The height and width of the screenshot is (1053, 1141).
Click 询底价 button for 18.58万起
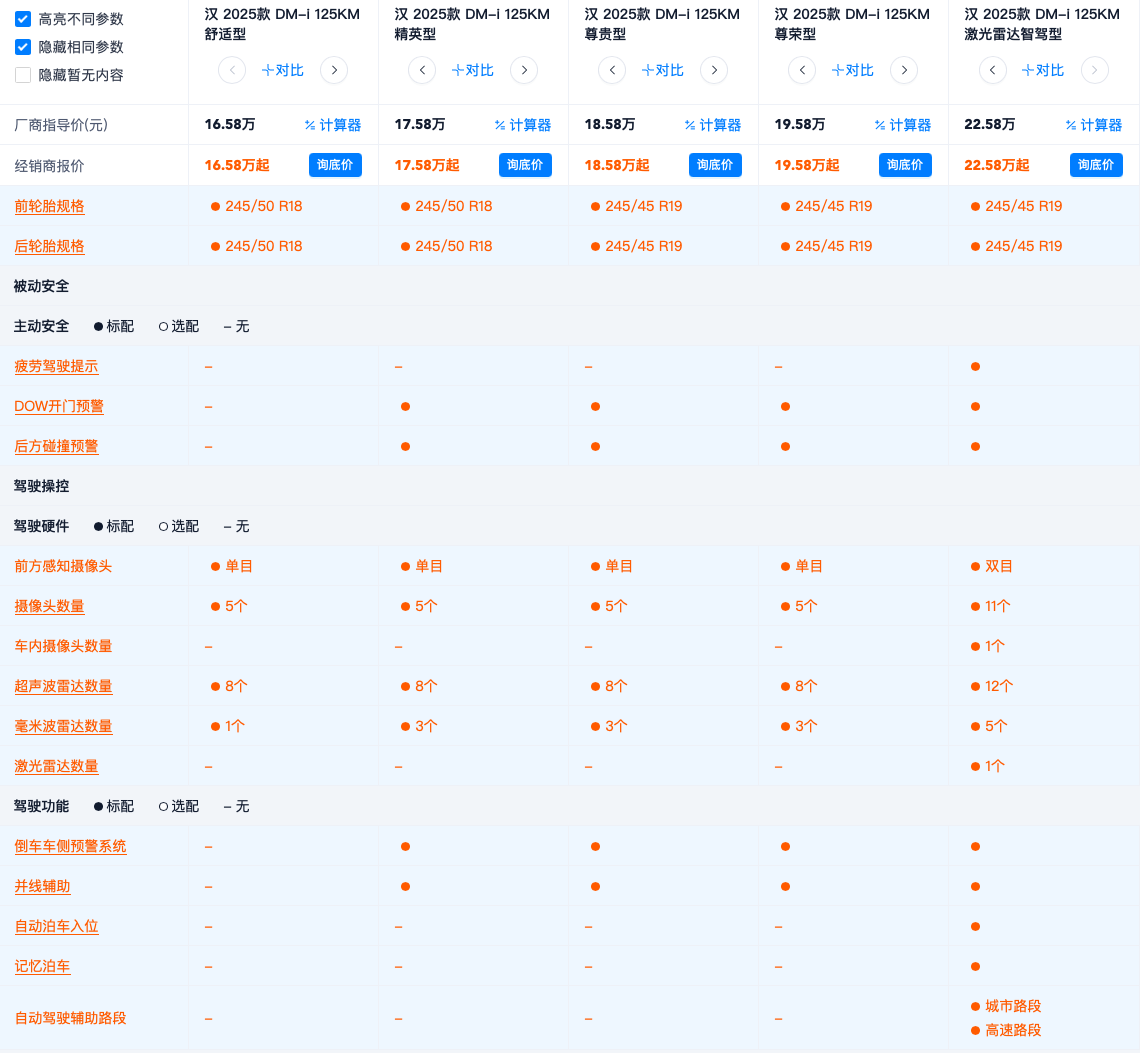[715, 165]
